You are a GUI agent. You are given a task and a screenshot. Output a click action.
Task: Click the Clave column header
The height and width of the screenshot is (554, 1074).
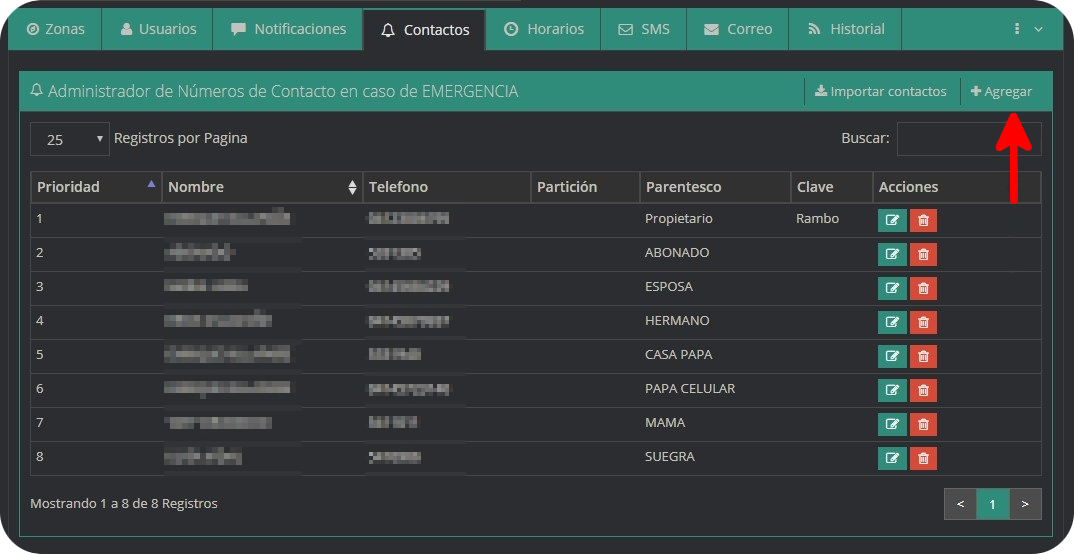832,187
